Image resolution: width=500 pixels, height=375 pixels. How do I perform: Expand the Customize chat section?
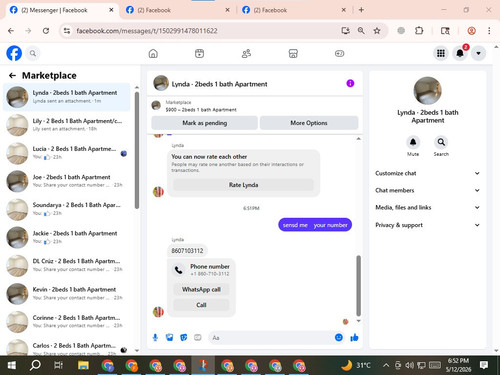point(427,173)
